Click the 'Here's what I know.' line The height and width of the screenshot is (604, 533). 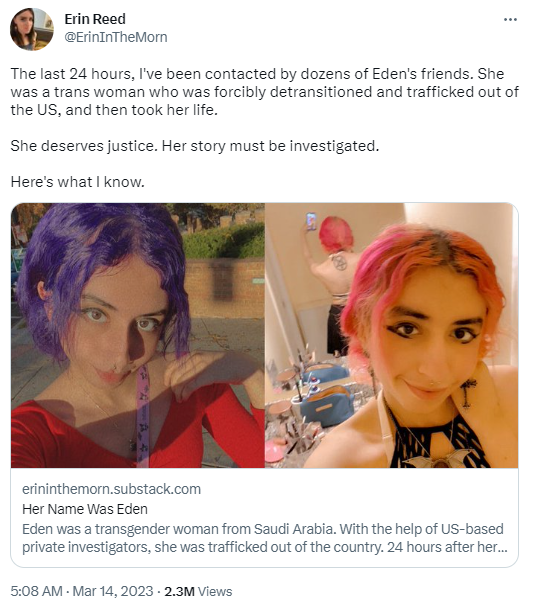[x=77, y=182]
